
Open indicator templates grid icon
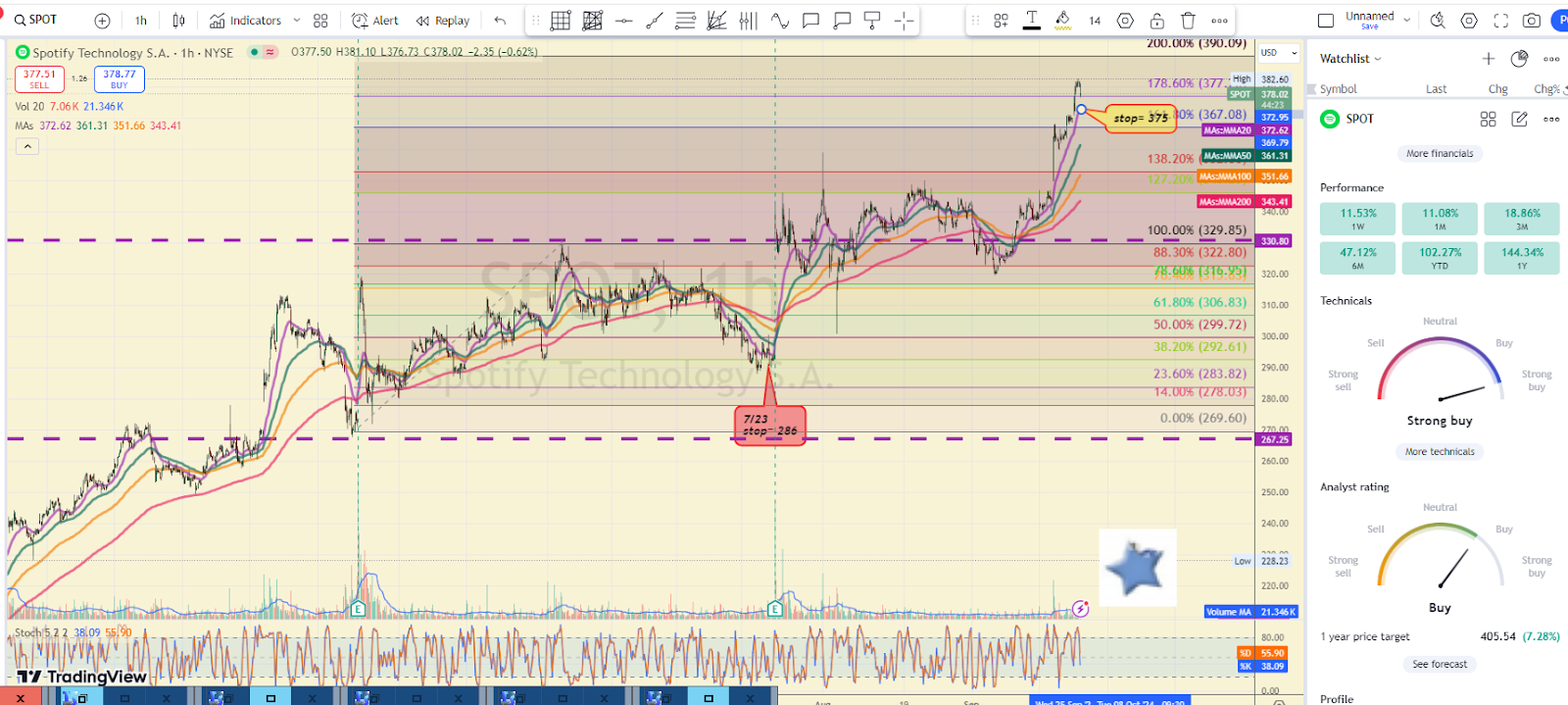pos(320,21)
